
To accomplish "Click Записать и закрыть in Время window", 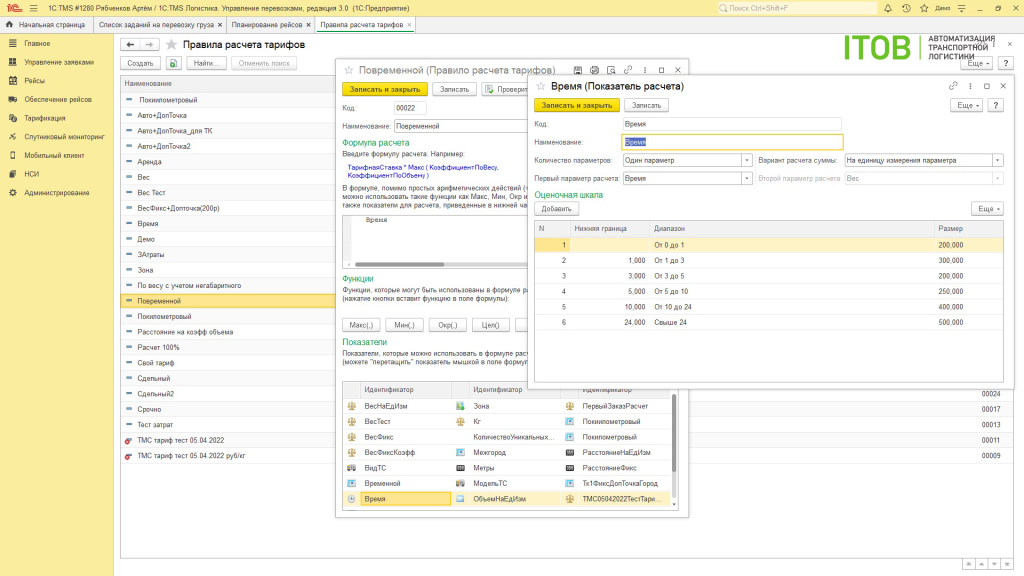I will coord(577,105).
